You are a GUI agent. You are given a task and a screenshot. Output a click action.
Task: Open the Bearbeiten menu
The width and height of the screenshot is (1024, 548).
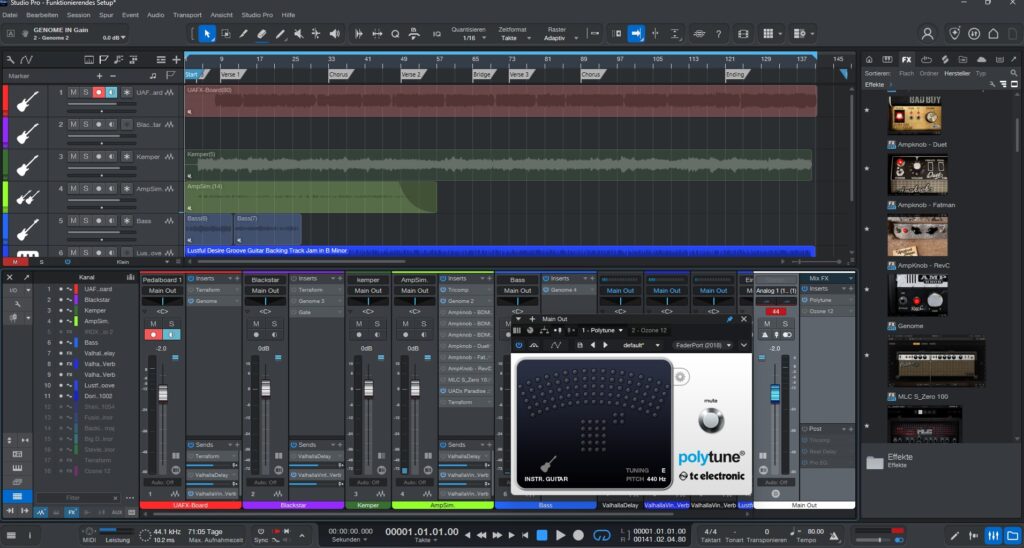42,14
